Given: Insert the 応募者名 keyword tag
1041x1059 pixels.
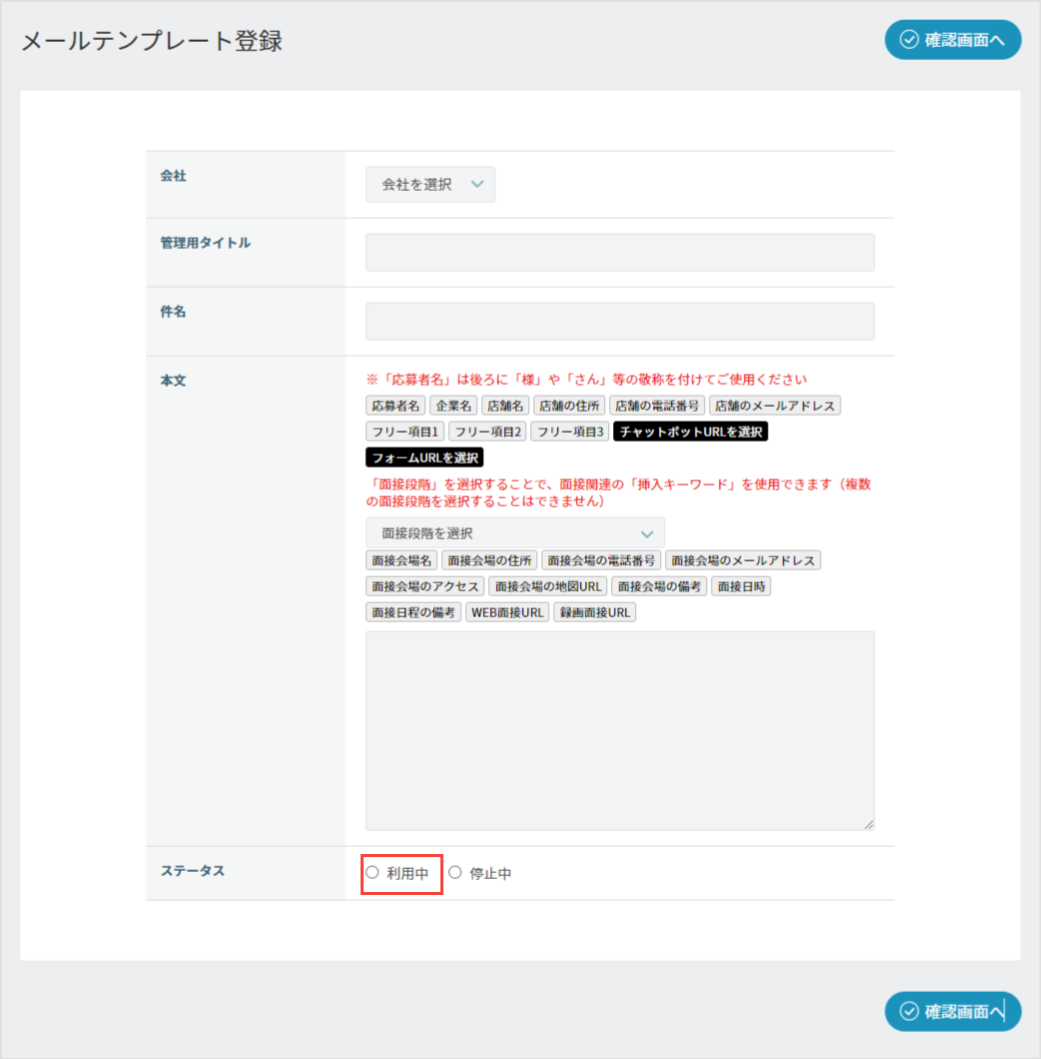Looking at the screenshot, I should (x=395, y=406).
